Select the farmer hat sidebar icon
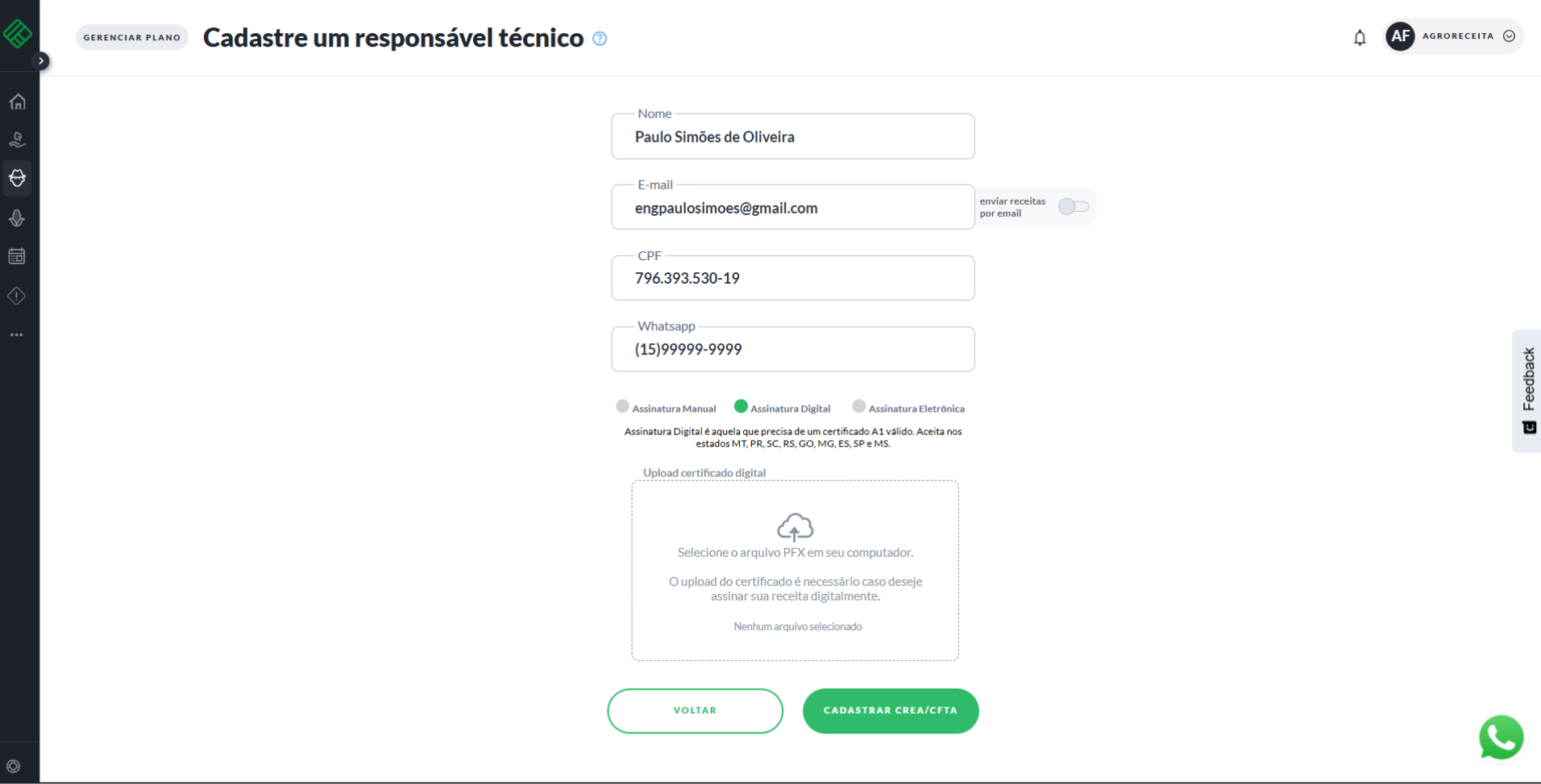The height and width of the screenshot is (784, 1541). (17, 178)
